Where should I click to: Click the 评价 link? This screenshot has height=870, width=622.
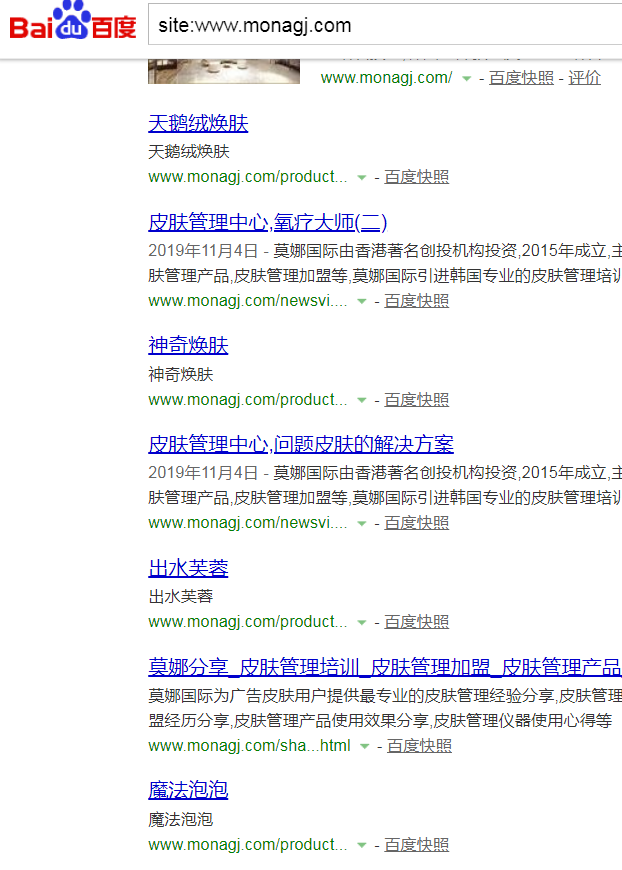point(584,78)
